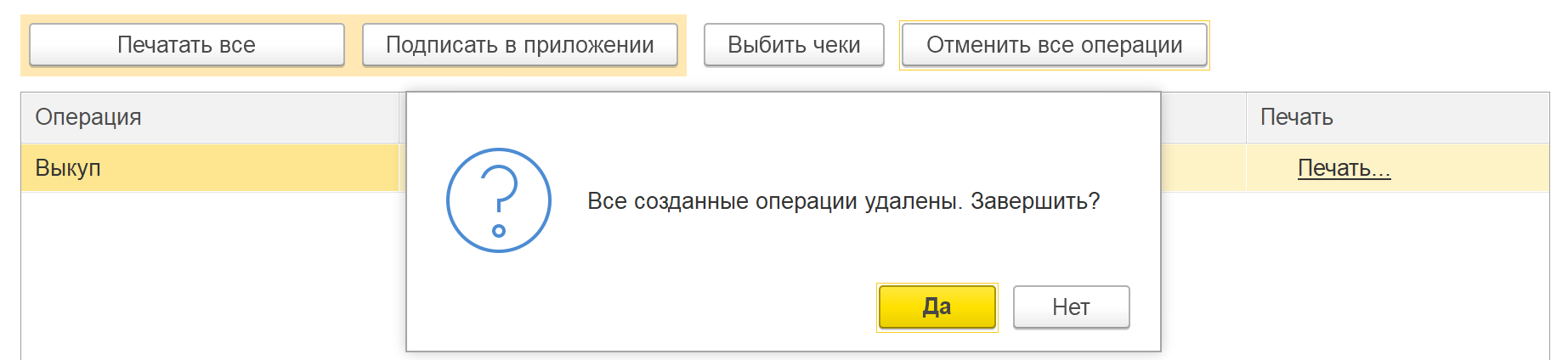Click the unlabeled column header left of Печать
The image size is (1568, 360).
(1203, 117)
